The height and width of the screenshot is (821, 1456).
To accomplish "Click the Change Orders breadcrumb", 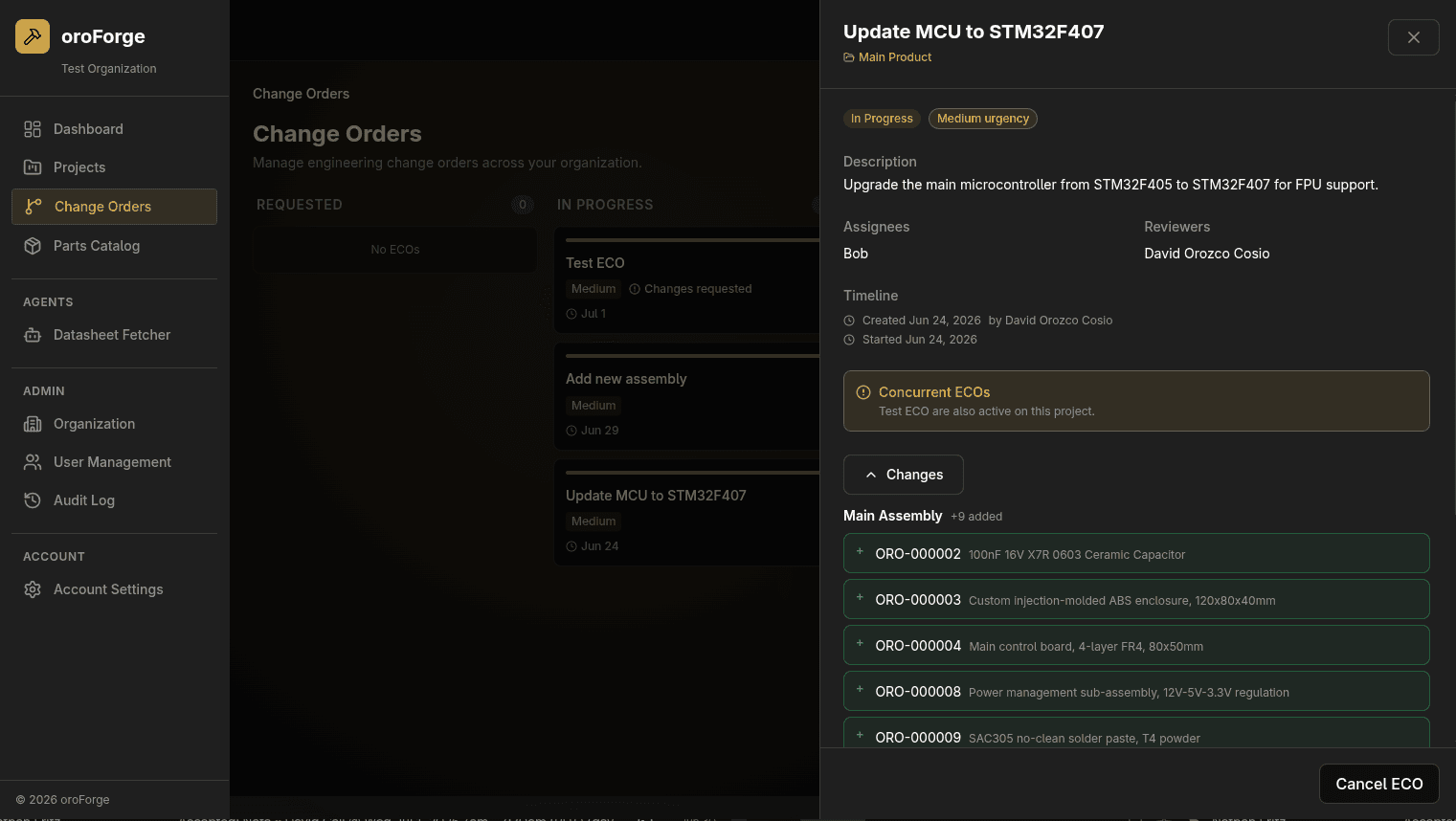I will (x=301, y=94).
